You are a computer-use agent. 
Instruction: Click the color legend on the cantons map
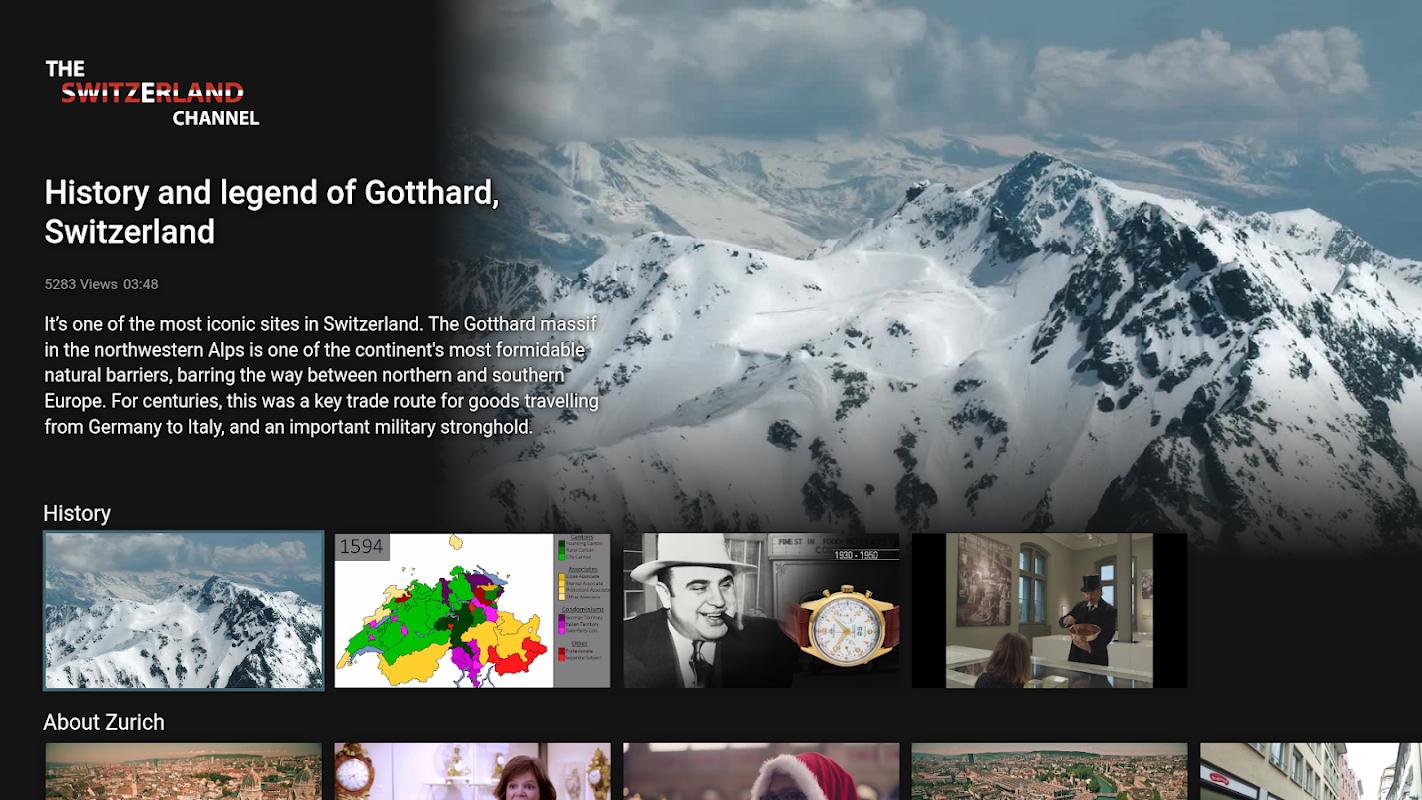pos(582,597)
